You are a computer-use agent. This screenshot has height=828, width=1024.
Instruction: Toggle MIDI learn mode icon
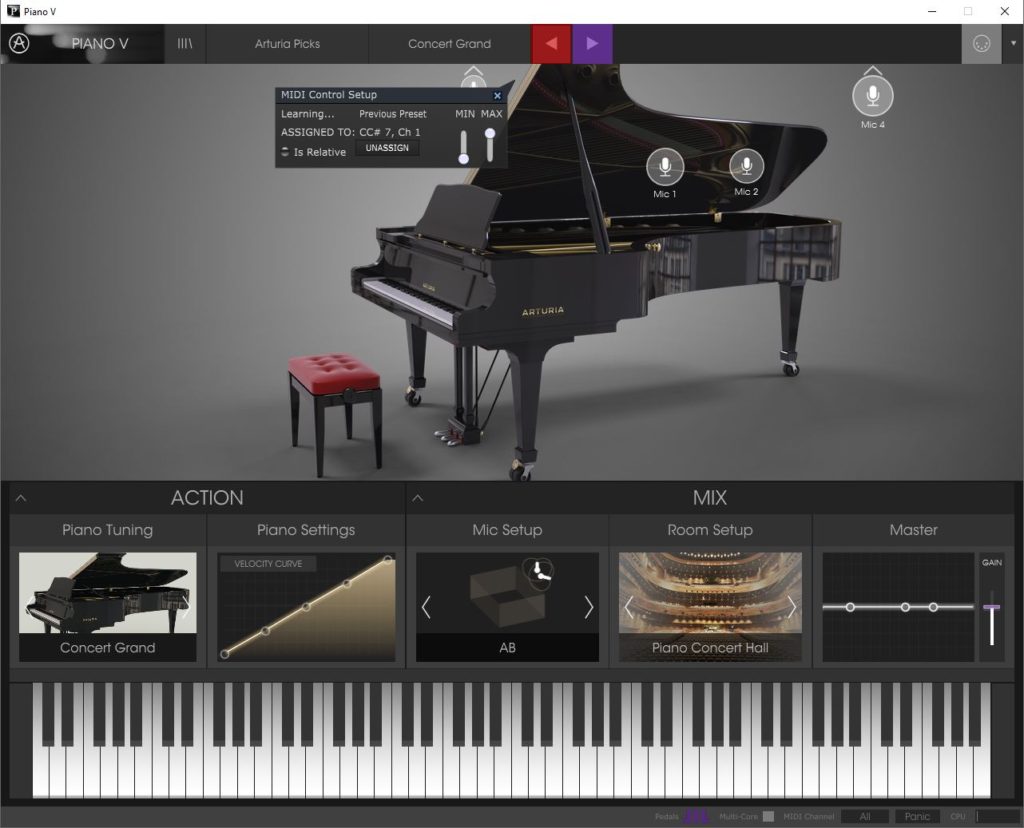981,44
